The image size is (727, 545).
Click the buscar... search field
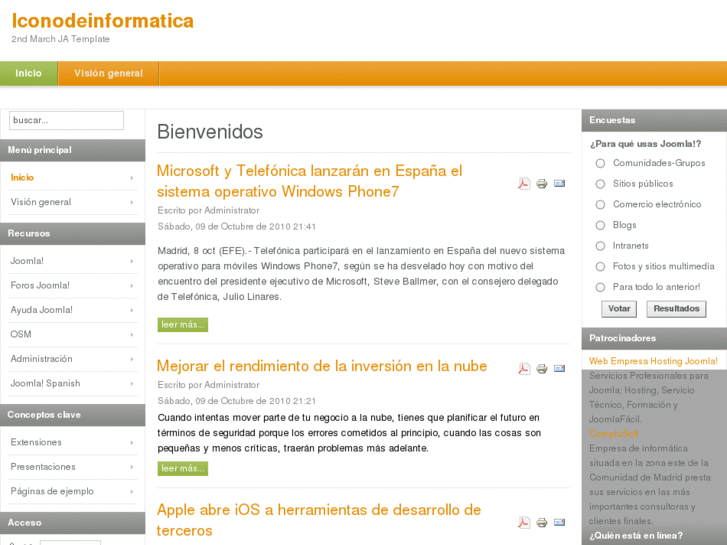point(66,121)
